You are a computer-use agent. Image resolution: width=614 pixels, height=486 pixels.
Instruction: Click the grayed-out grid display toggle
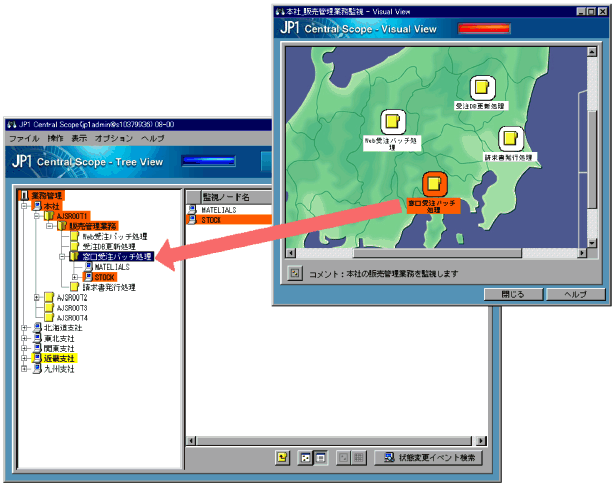pos(358,457)
